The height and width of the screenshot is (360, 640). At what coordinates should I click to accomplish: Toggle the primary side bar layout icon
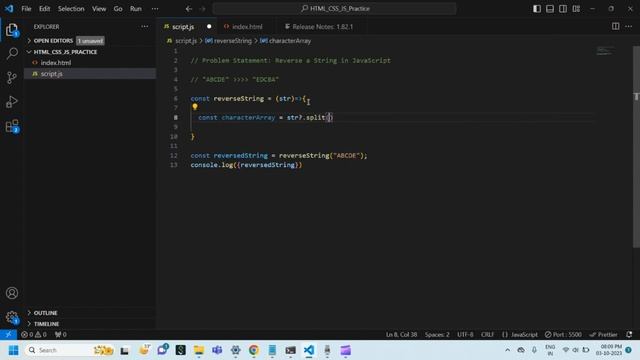[x=537, y=9]
